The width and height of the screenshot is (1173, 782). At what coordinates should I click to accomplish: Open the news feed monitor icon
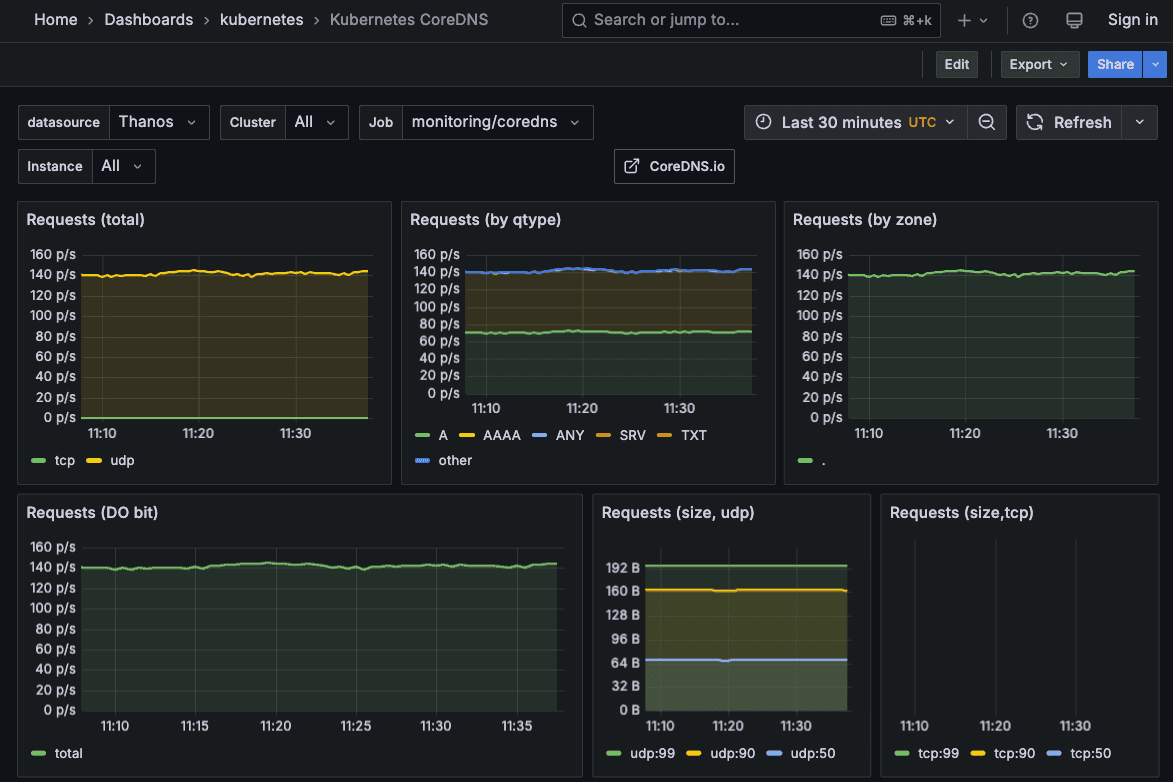pos(1074,20)
